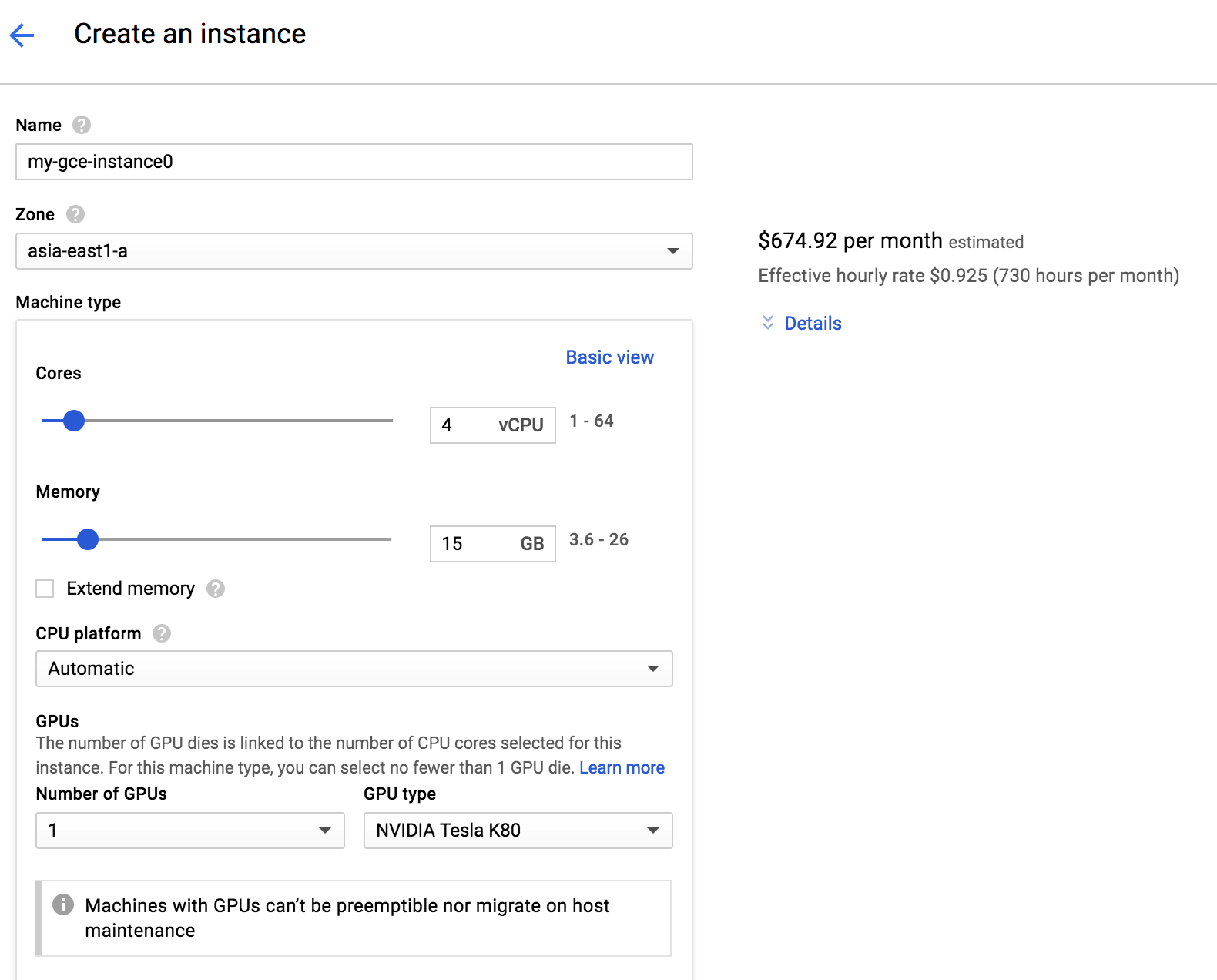Open the Name field help icon
The height and width of the screenshot is (980, 1217).
(x=82, y=125)
